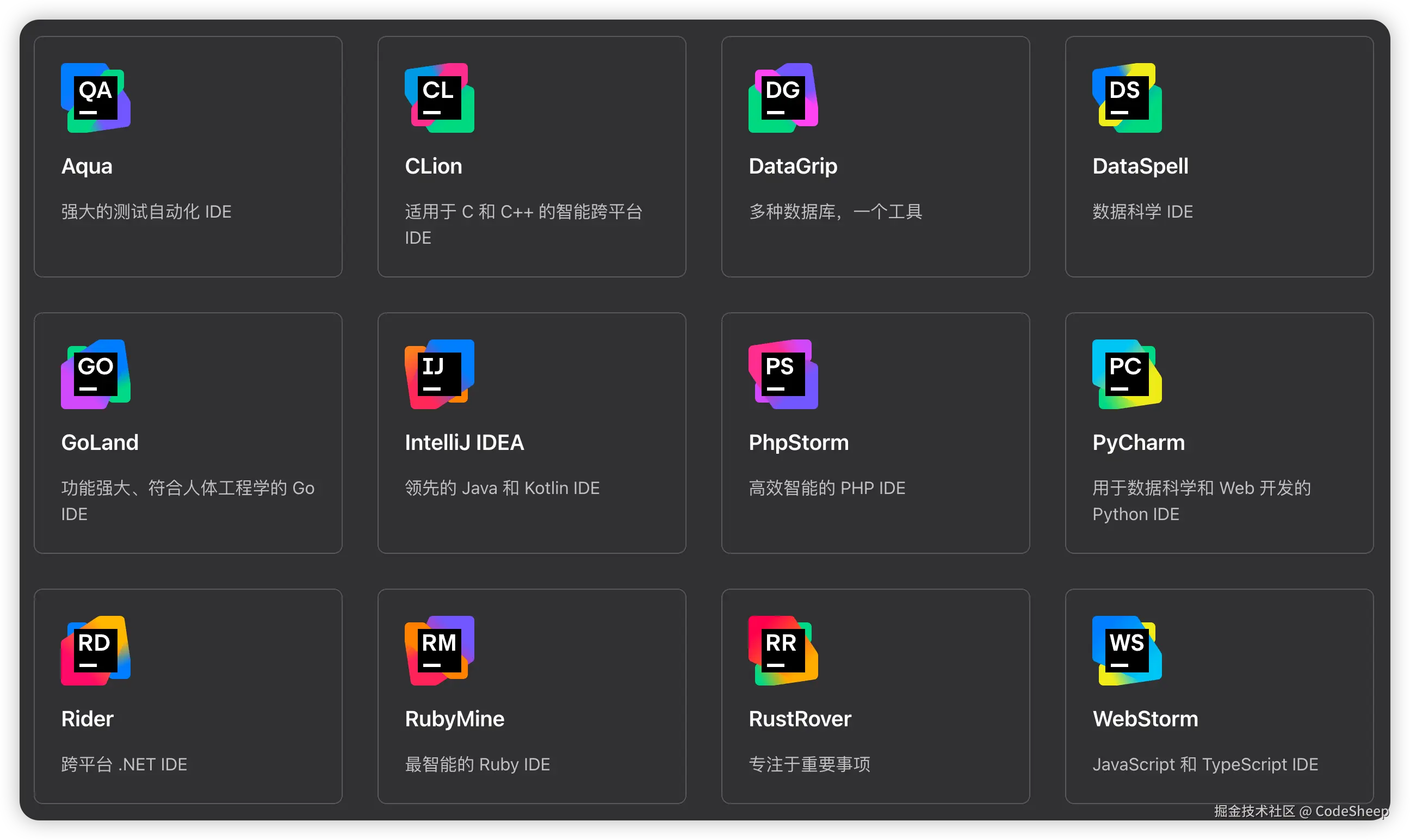1410x840 pixels.
Task: Click the DataGrip DG logo icon
Action: [x=783, y=98]
